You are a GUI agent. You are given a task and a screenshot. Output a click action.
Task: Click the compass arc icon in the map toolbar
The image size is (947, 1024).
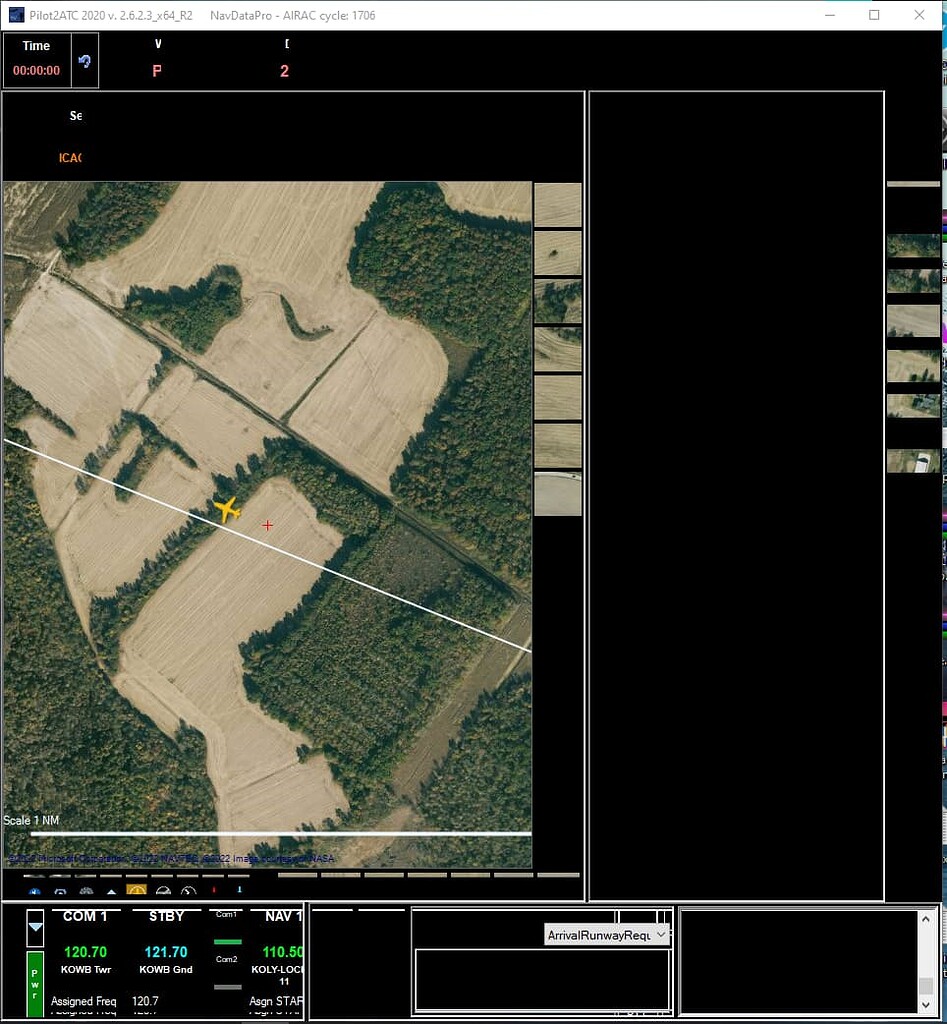(163, 892)
